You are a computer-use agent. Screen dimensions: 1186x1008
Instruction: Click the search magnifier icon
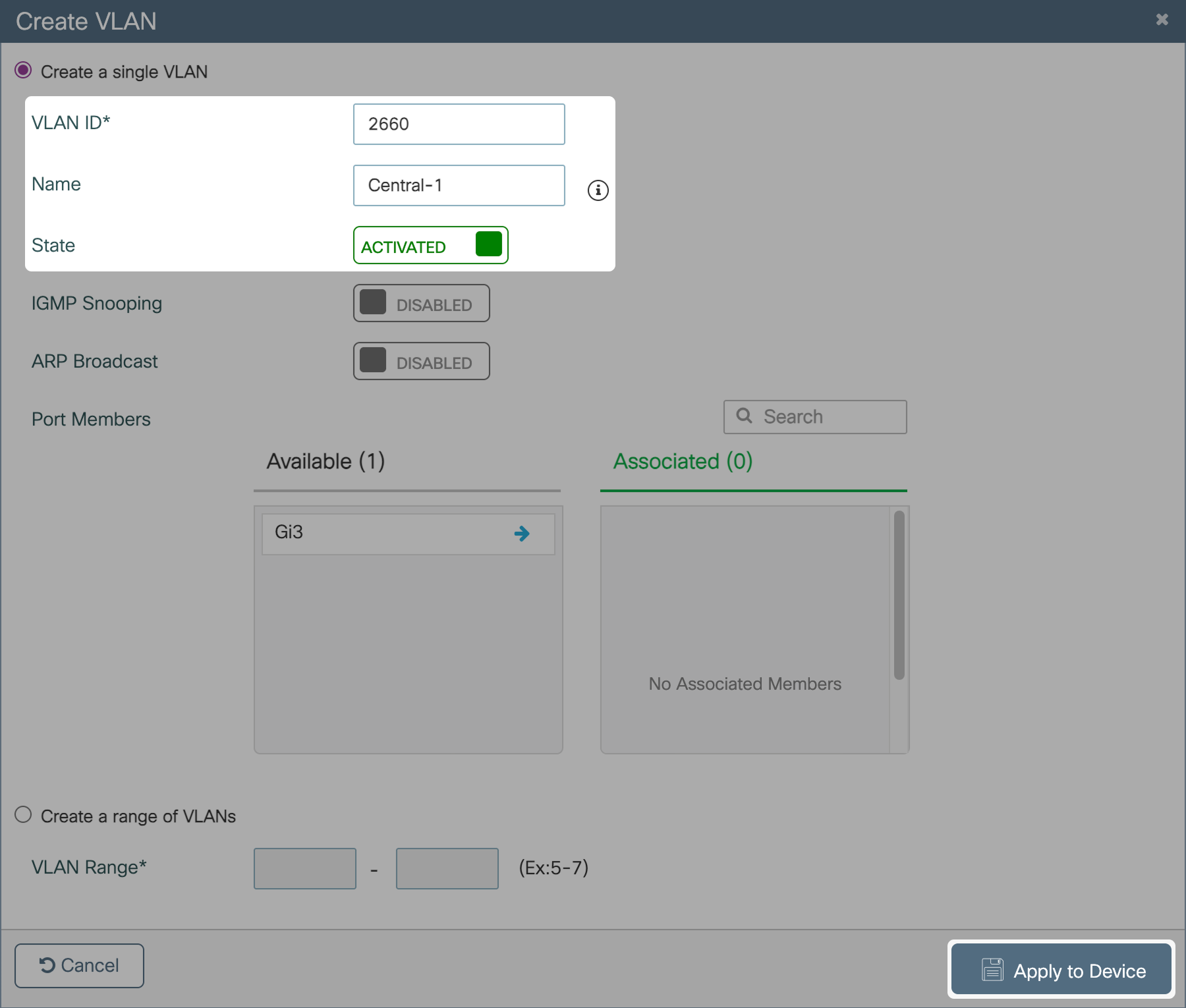[x=744, y=416]
